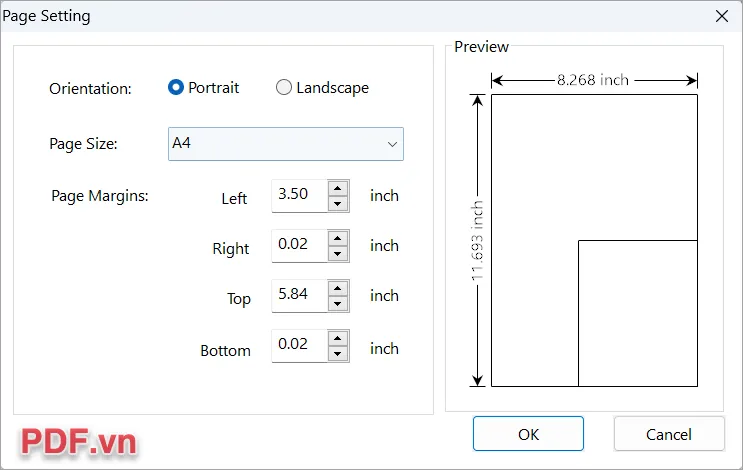Select the Portrait orientation radio button
This screenshot has height=470, width=743.
(x=176, y=87)
